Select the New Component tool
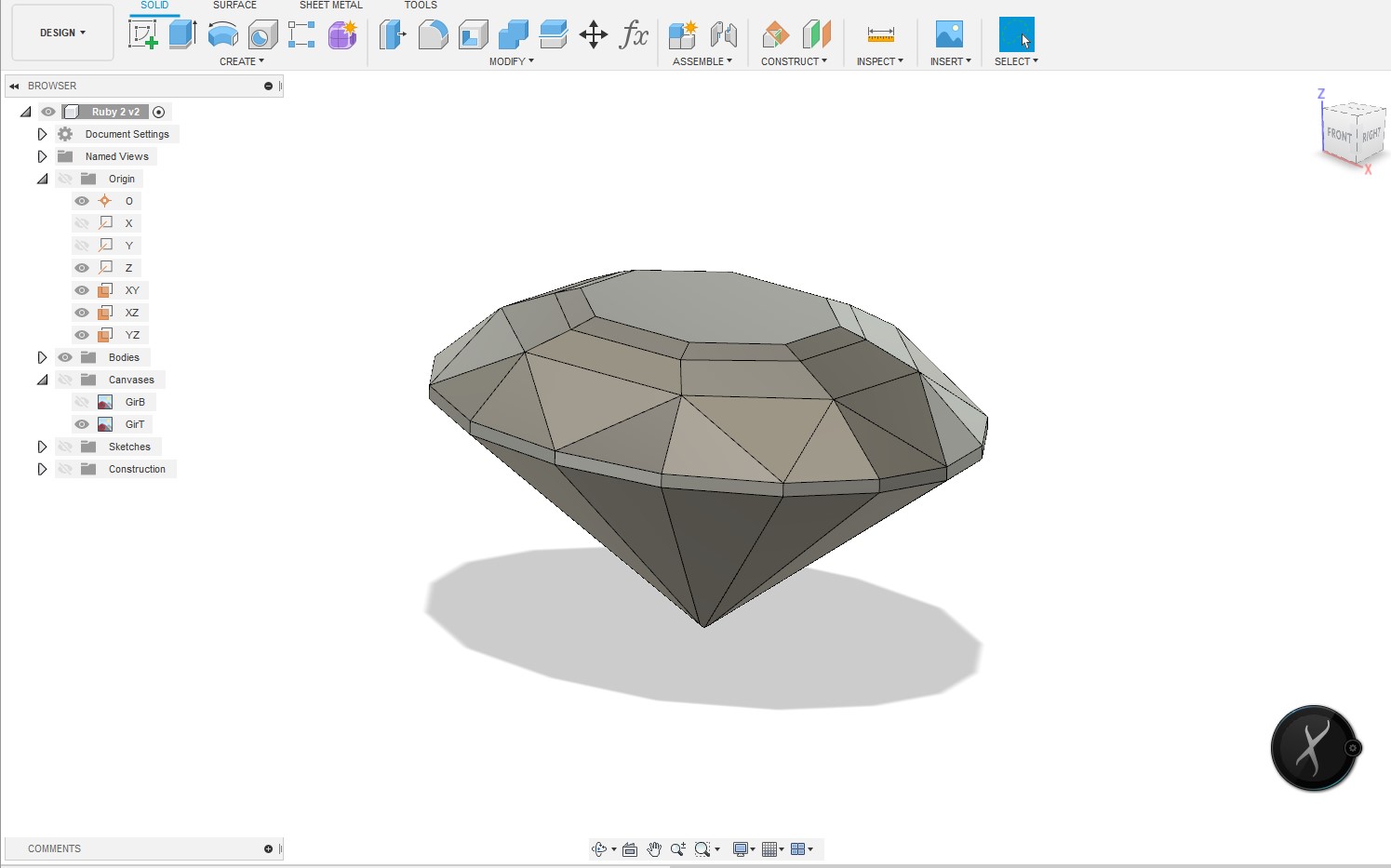 tap(683, 34)
